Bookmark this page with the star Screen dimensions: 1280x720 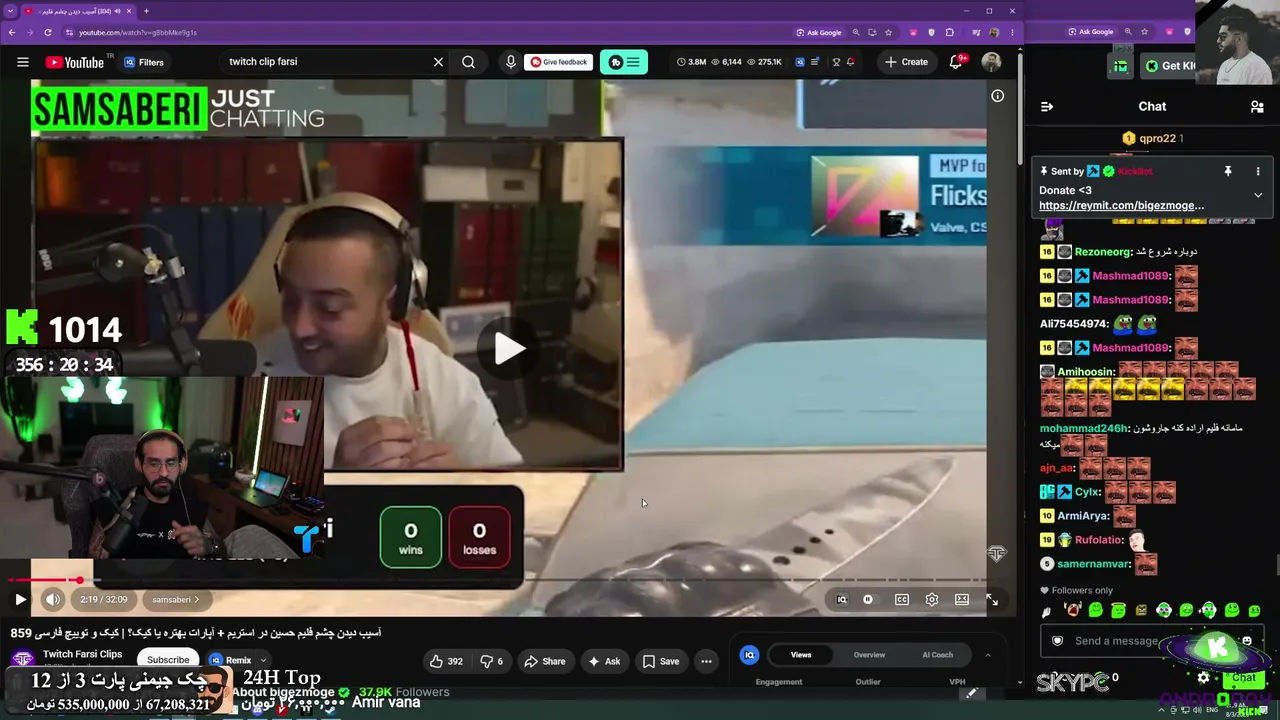888,32
